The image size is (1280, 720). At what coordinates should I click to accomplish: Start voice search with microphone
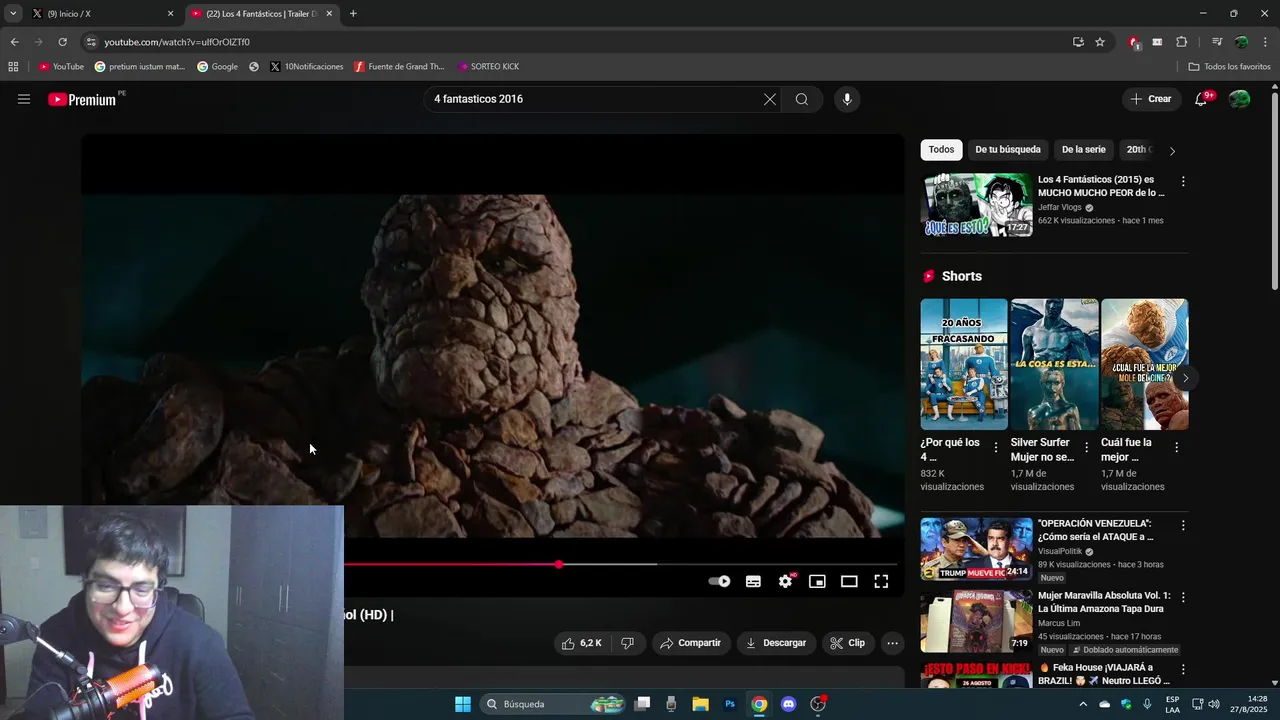(x=847, y=99)
